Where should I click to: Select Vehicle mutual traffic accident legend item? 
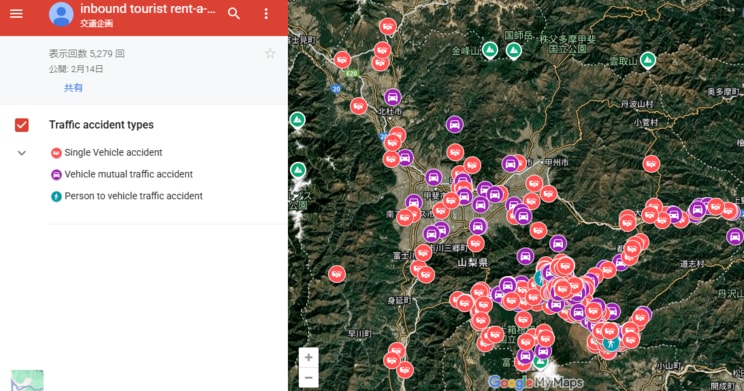pos(122,174)
